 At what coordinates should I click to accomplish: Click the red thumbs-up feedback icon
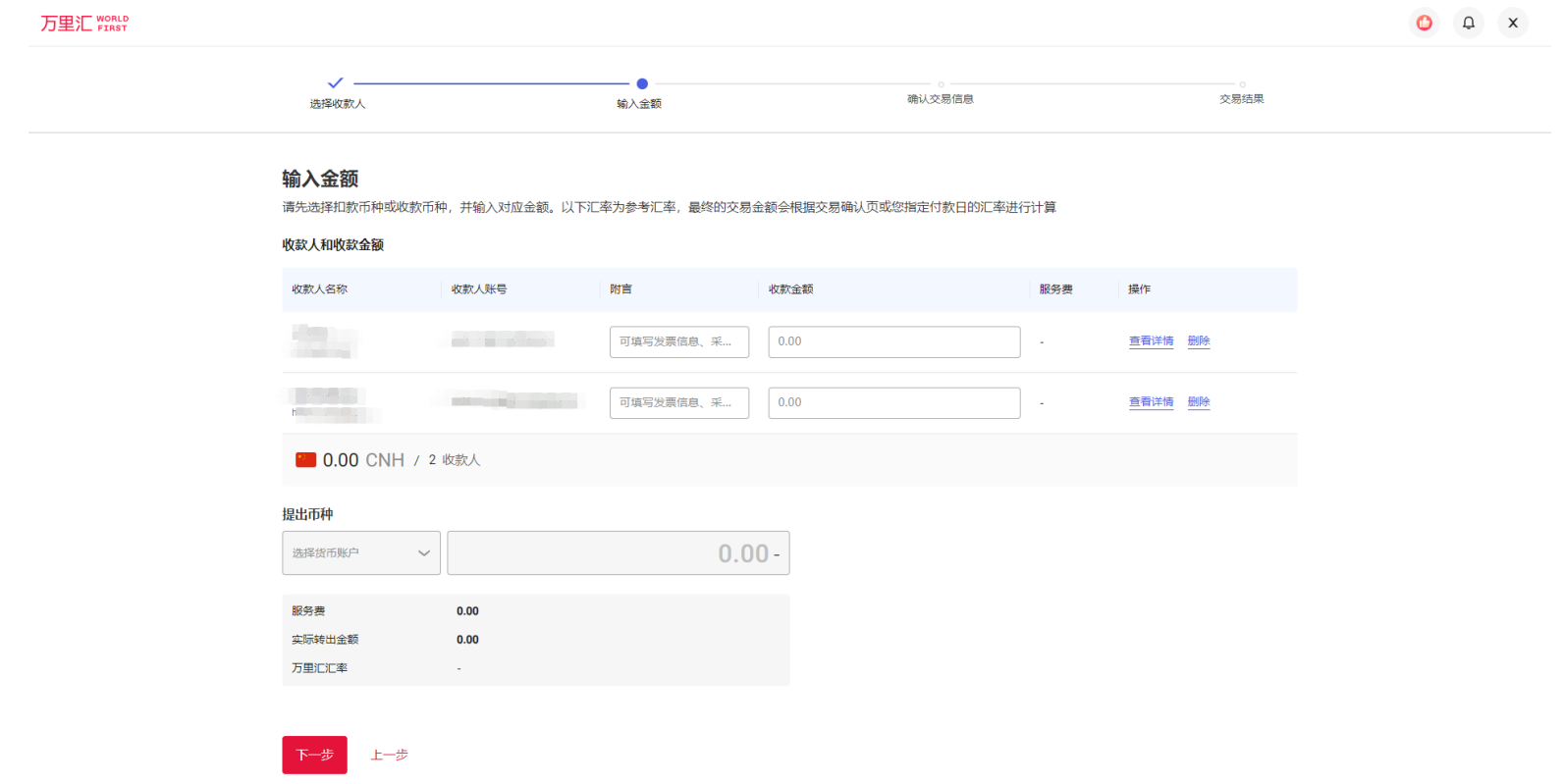(x=1424, y=23)
